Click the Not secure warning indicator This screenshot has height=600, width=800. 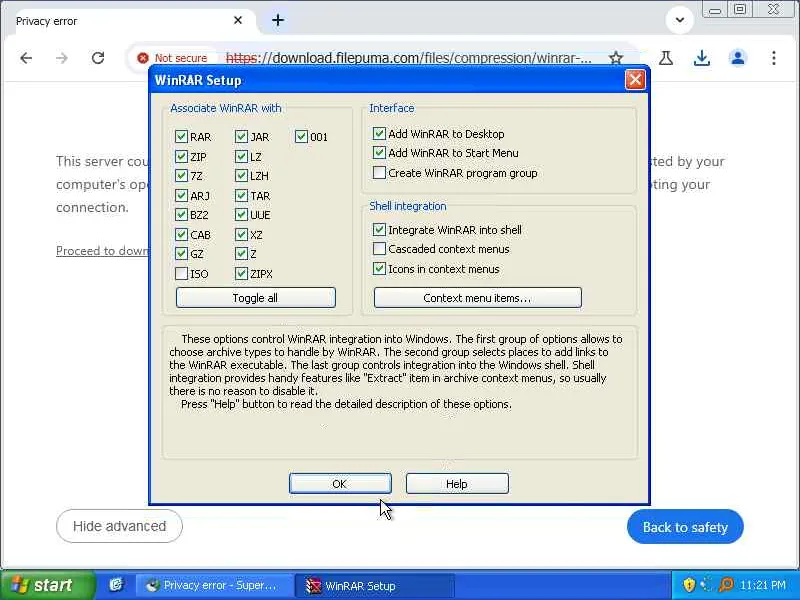[172, 58]
